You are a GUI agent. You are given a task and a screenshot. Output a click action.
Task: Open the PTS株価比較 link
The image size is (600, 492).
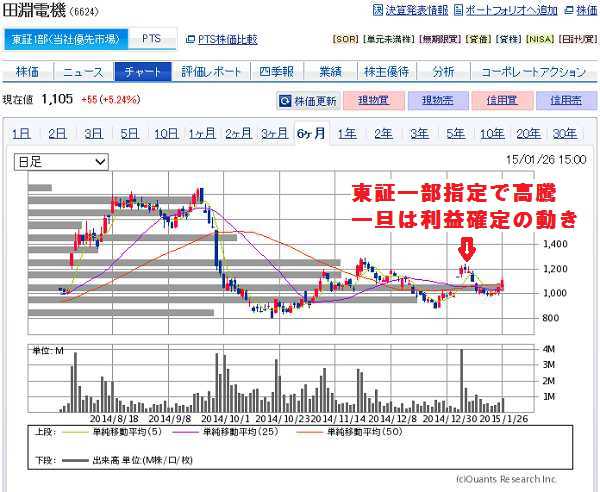click(x=228, y=39)
